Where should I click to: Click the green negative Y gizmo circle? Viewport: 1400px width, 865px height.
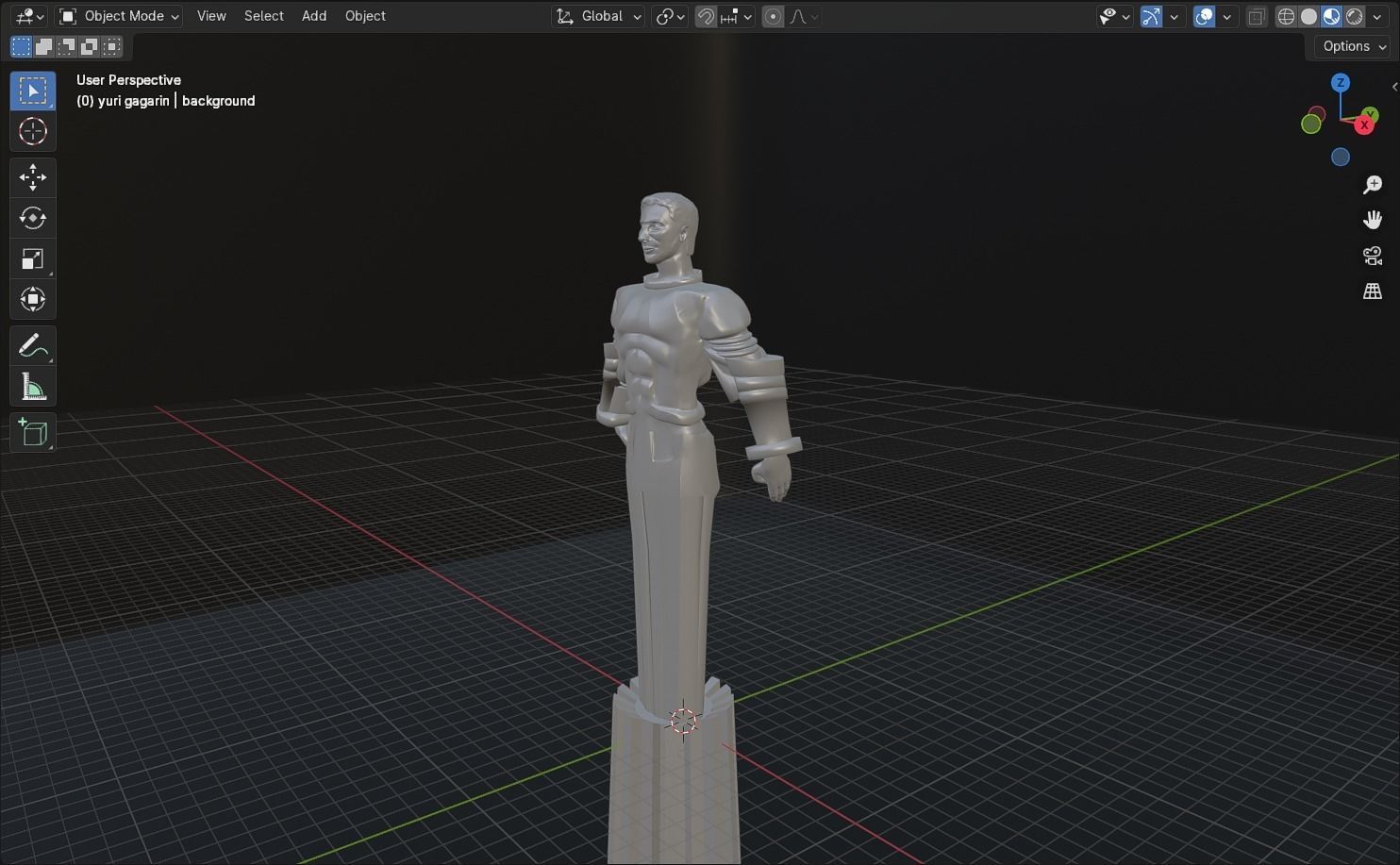1311,124
